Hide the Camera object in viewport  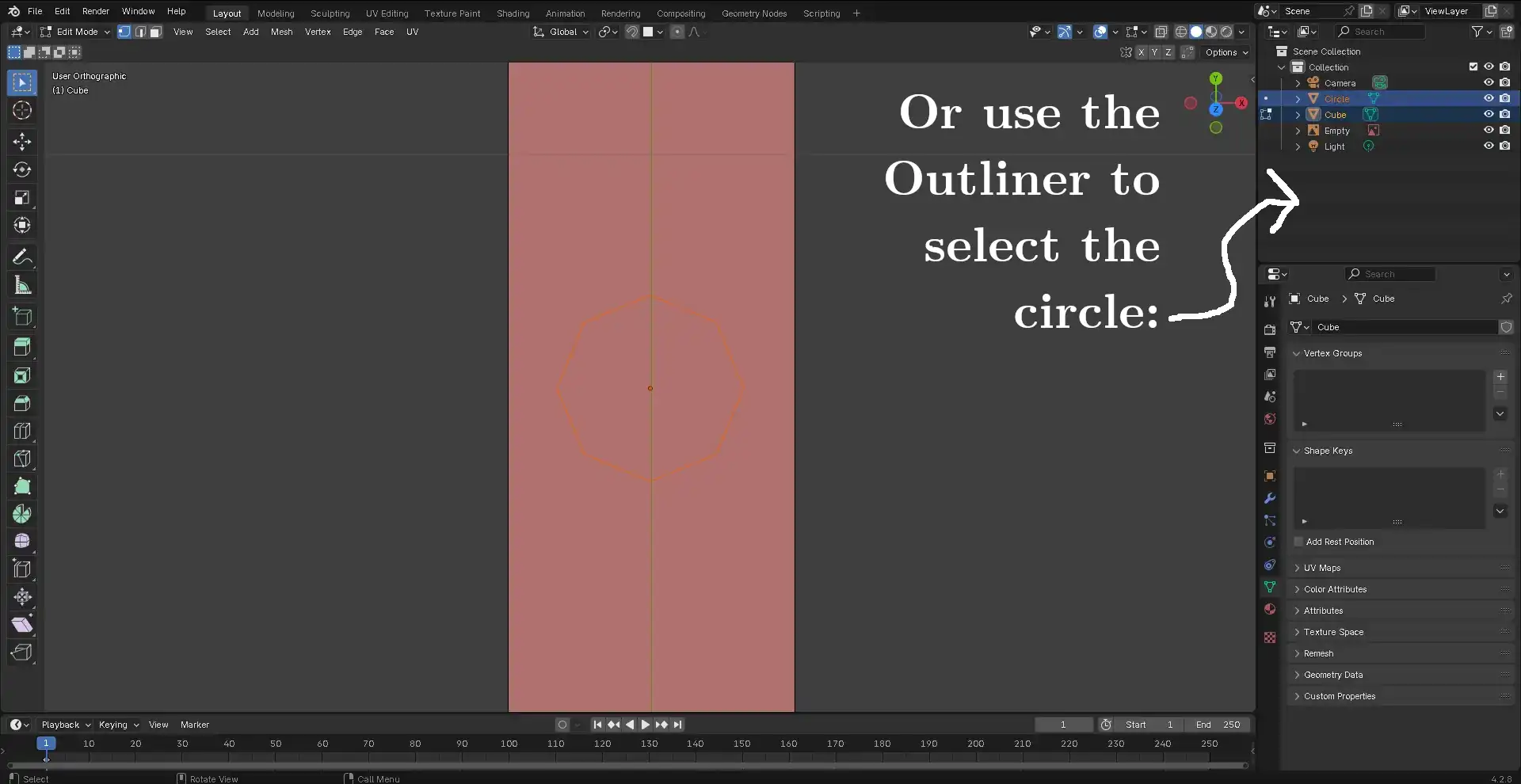tap(1489, 82)
